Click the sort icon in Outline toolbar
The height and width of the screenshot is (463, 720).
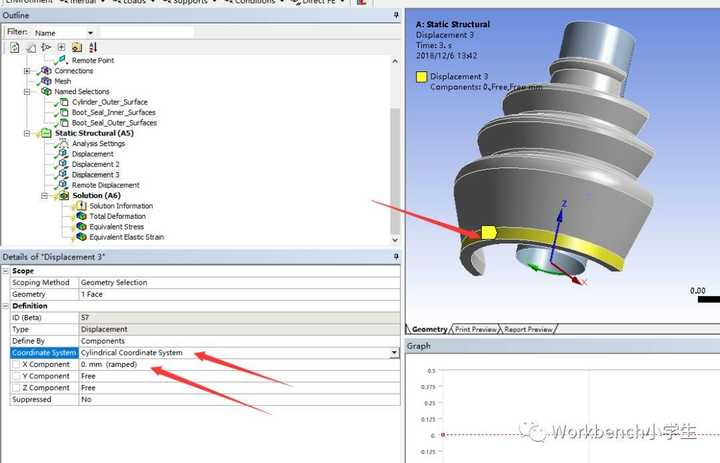[93, 47]
